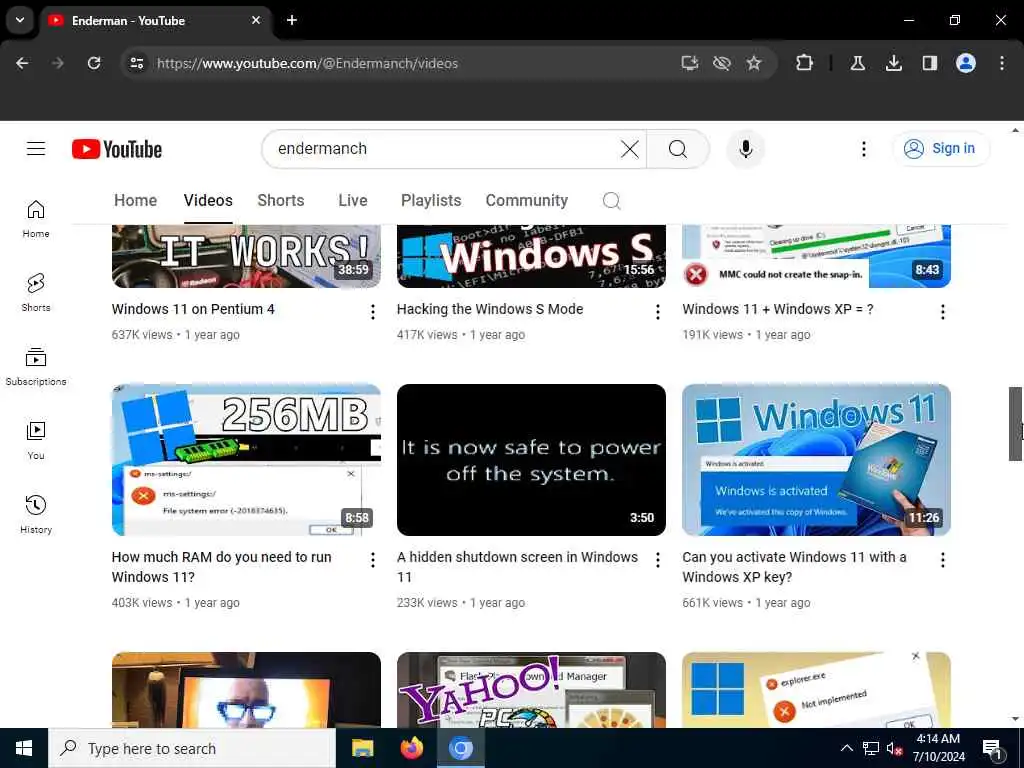Switch to the Playlists tab

tap(431, 200)
